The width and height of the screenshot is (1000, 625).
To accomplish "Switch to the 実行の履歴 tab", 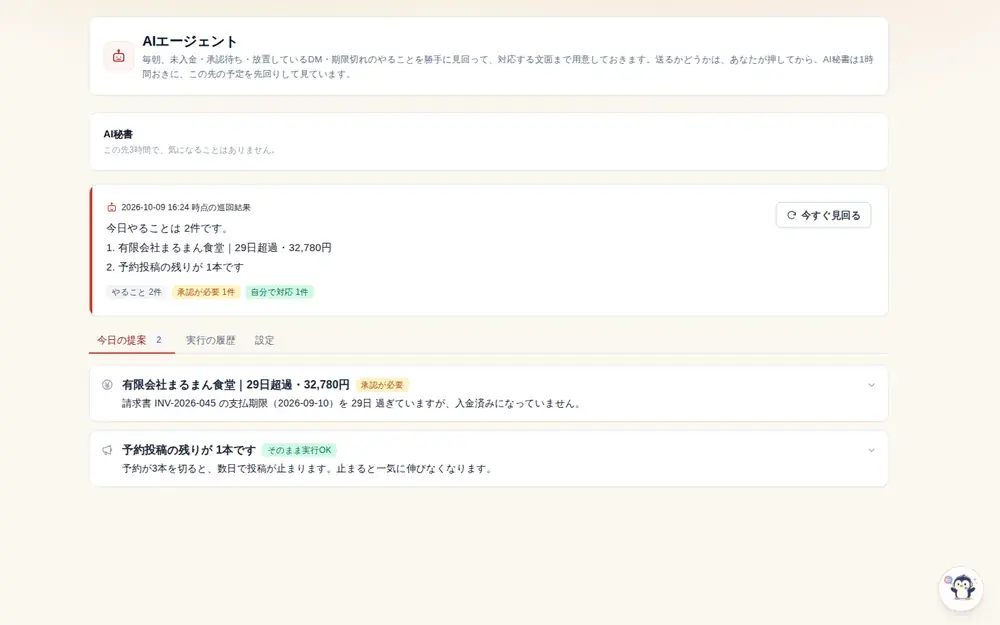I will (210, 341).
